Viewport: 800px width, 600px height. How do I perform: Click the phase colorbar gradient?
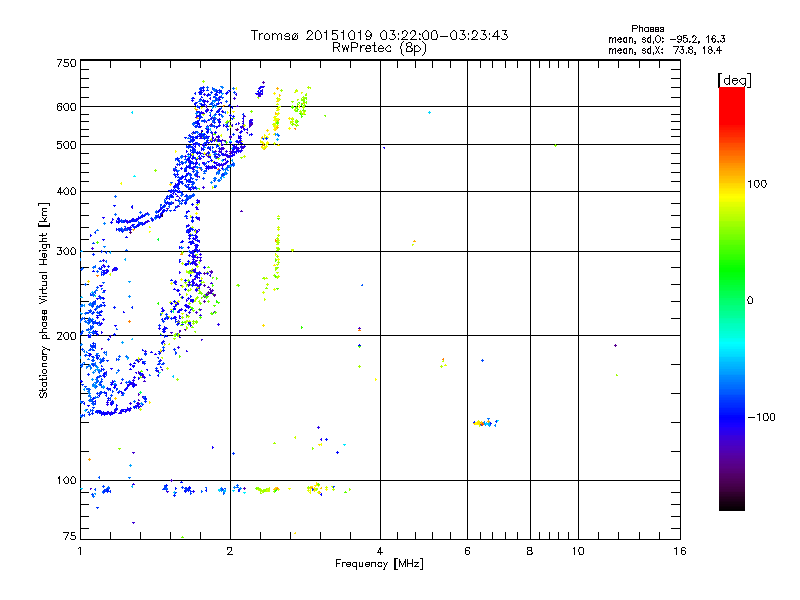coord(732,298)
